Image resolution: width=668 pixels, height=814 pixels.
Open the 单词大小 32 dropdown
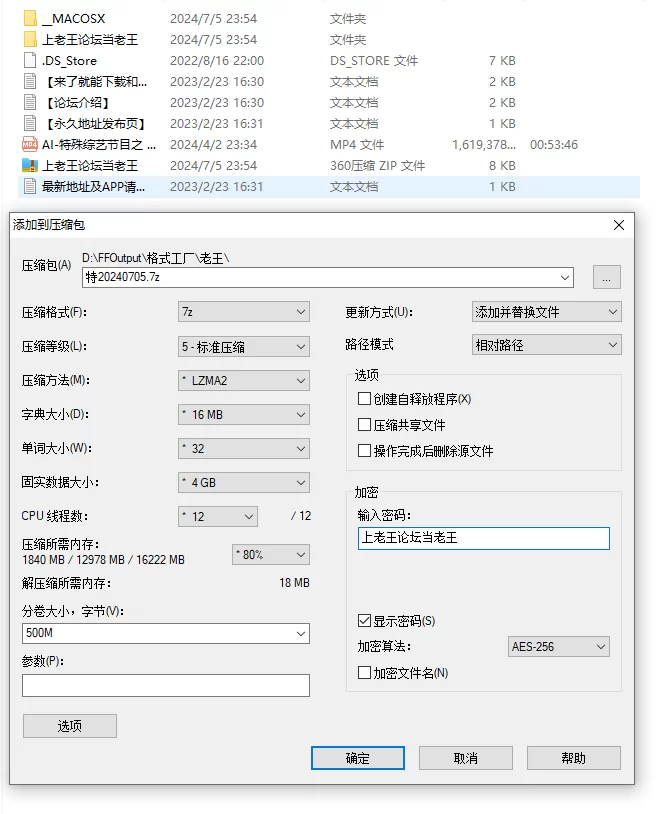243,449
